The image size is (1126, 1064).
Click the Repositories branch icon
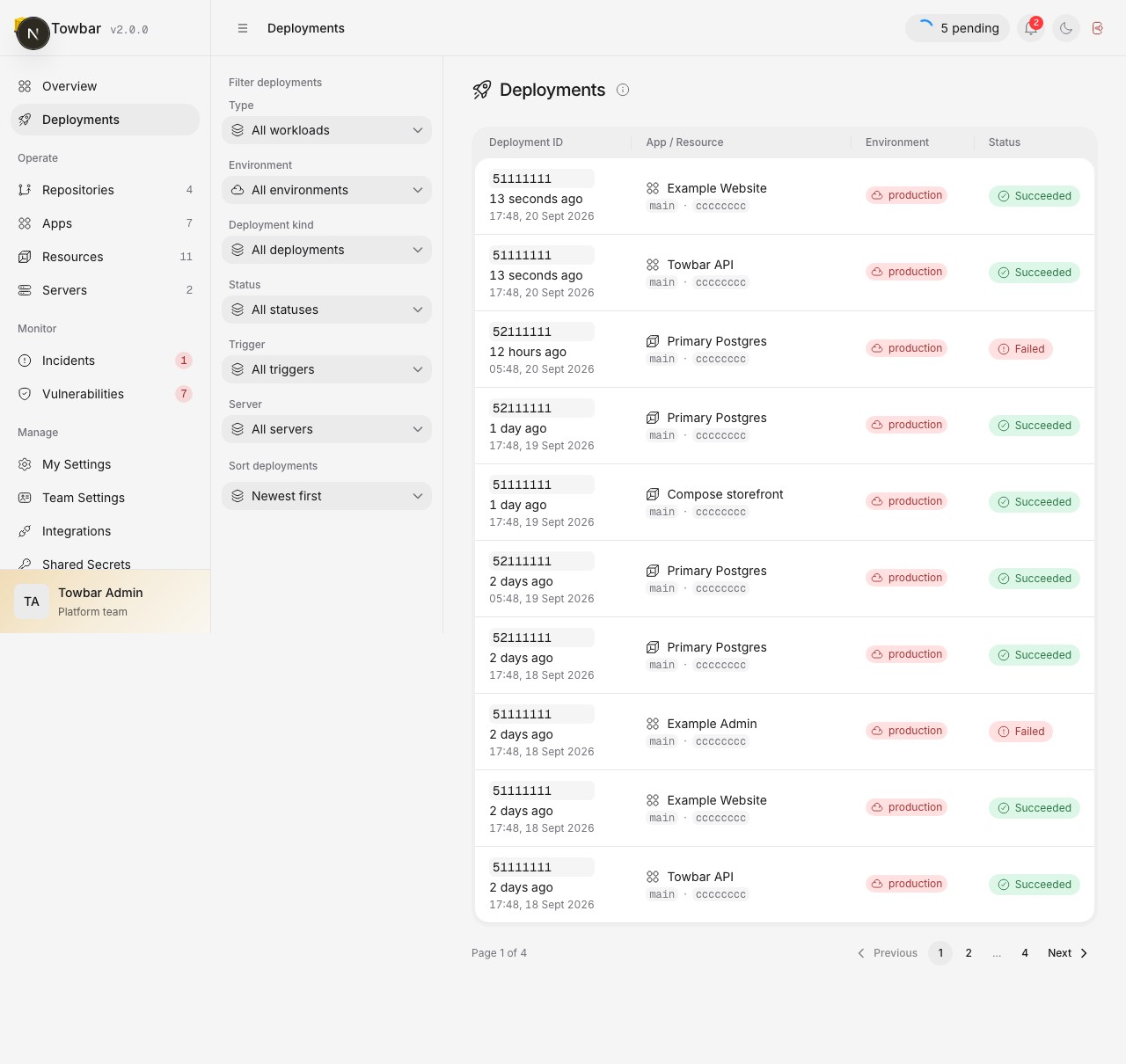pos(25,190)
